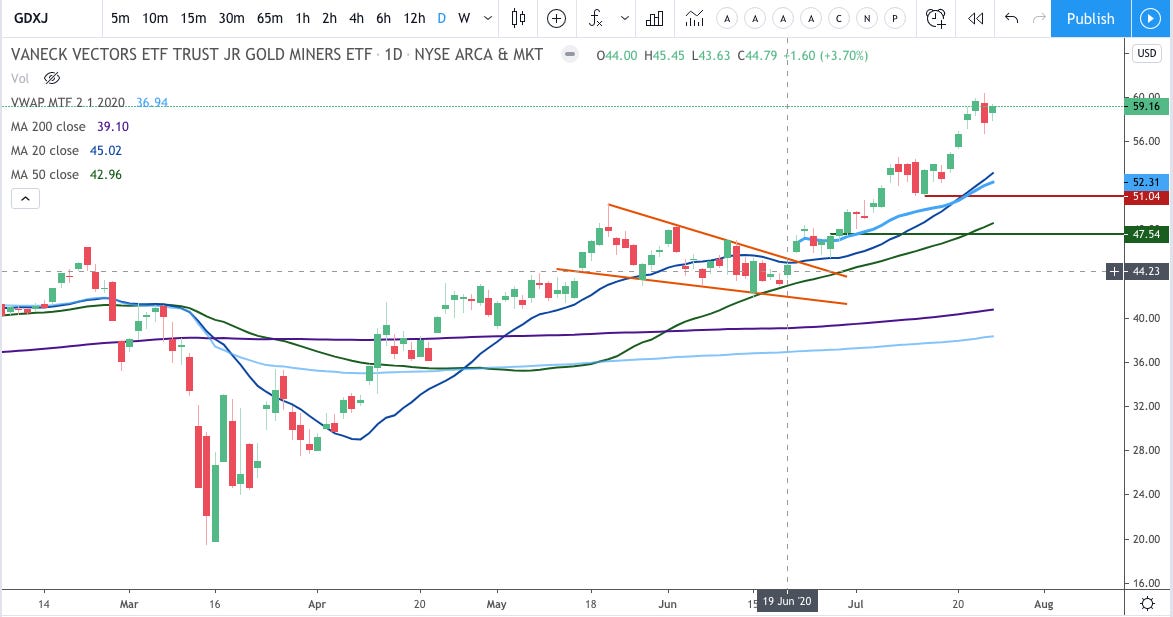Click the green 47.54 price label

click(x=1146, y=234)
